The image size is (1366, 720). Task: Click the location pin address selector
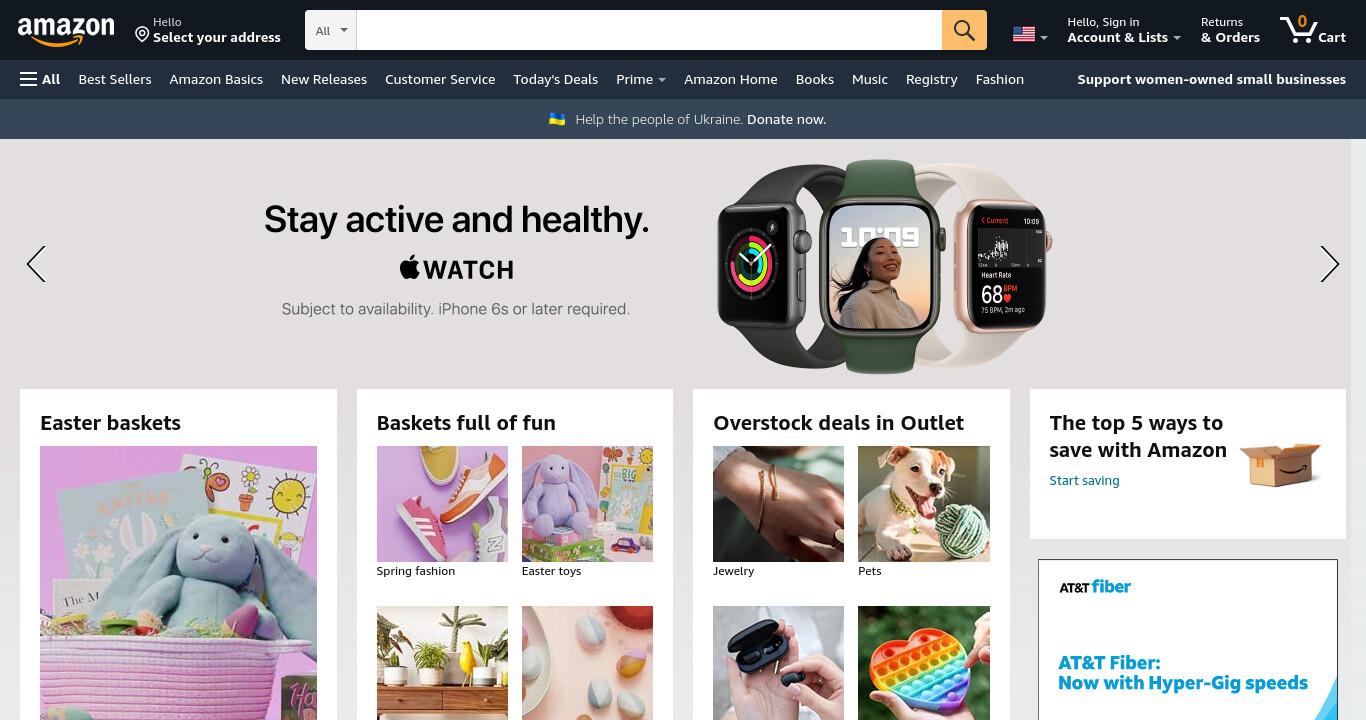tap(208, 30)
